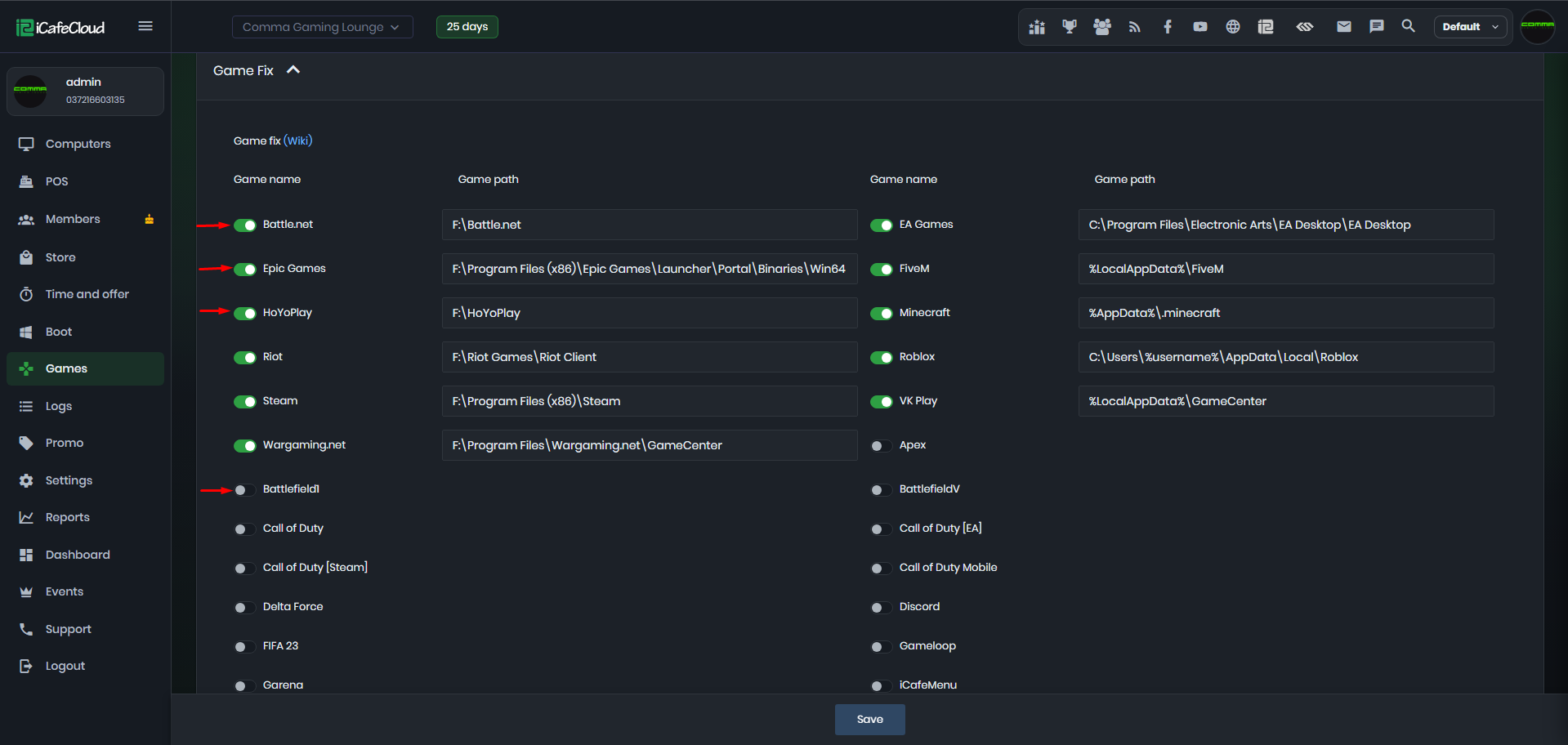
Task: Click the search magnifier icon
Action: tap(1409, 26)
